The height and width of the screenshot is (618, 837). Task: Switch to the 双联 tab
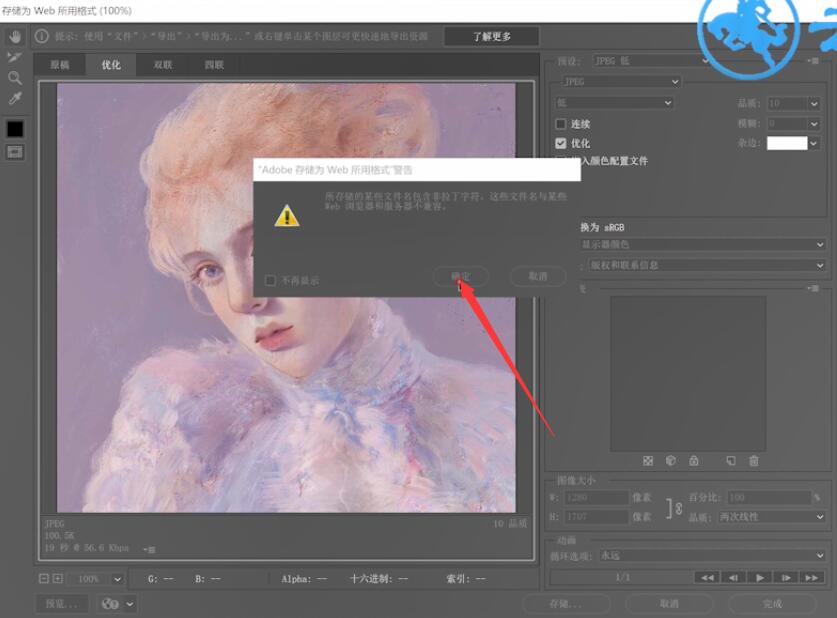point(163,65)
